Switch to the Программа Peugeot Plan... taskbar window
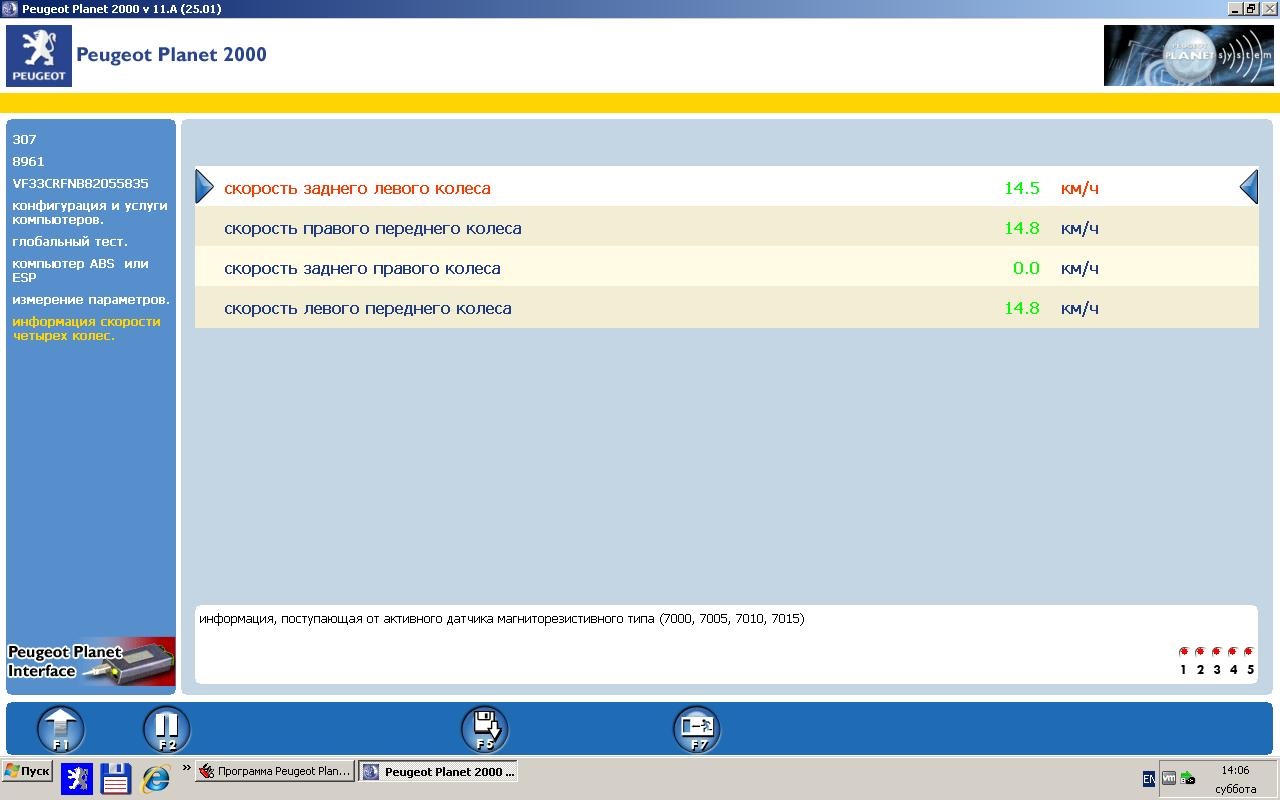This screenshot has width=1280, height=800. pos(275,771)
